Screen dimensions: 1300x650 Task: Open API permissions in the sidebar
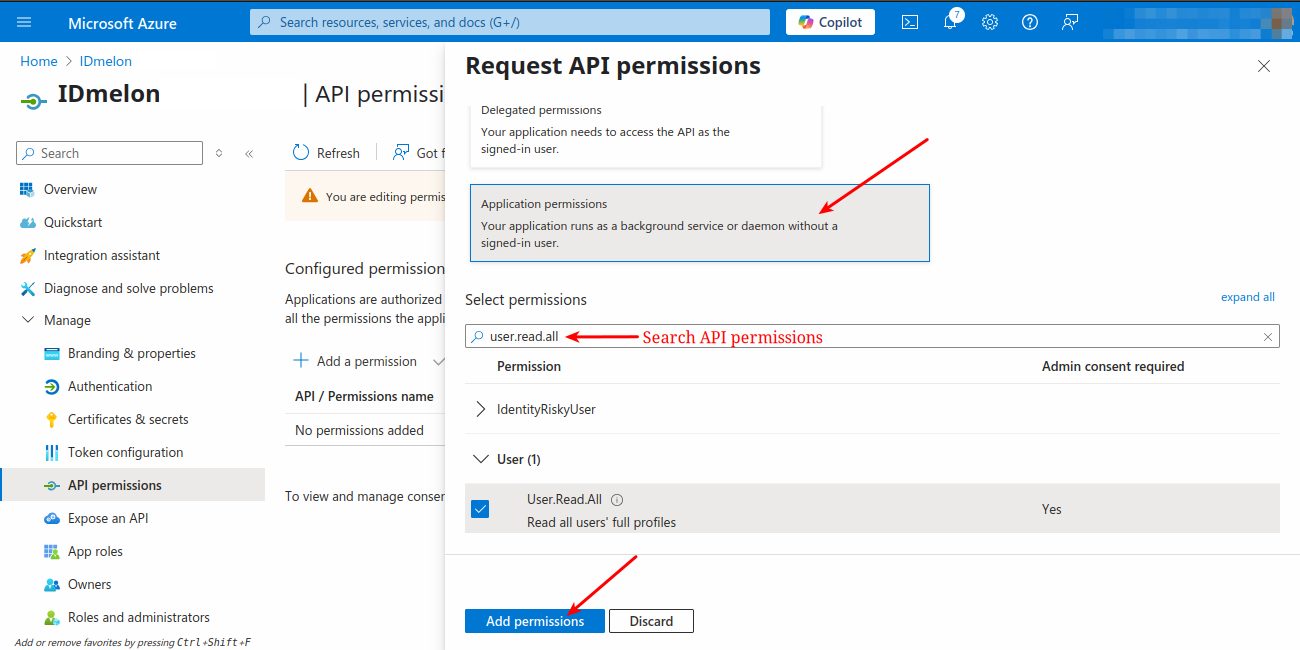pos(133,485)
